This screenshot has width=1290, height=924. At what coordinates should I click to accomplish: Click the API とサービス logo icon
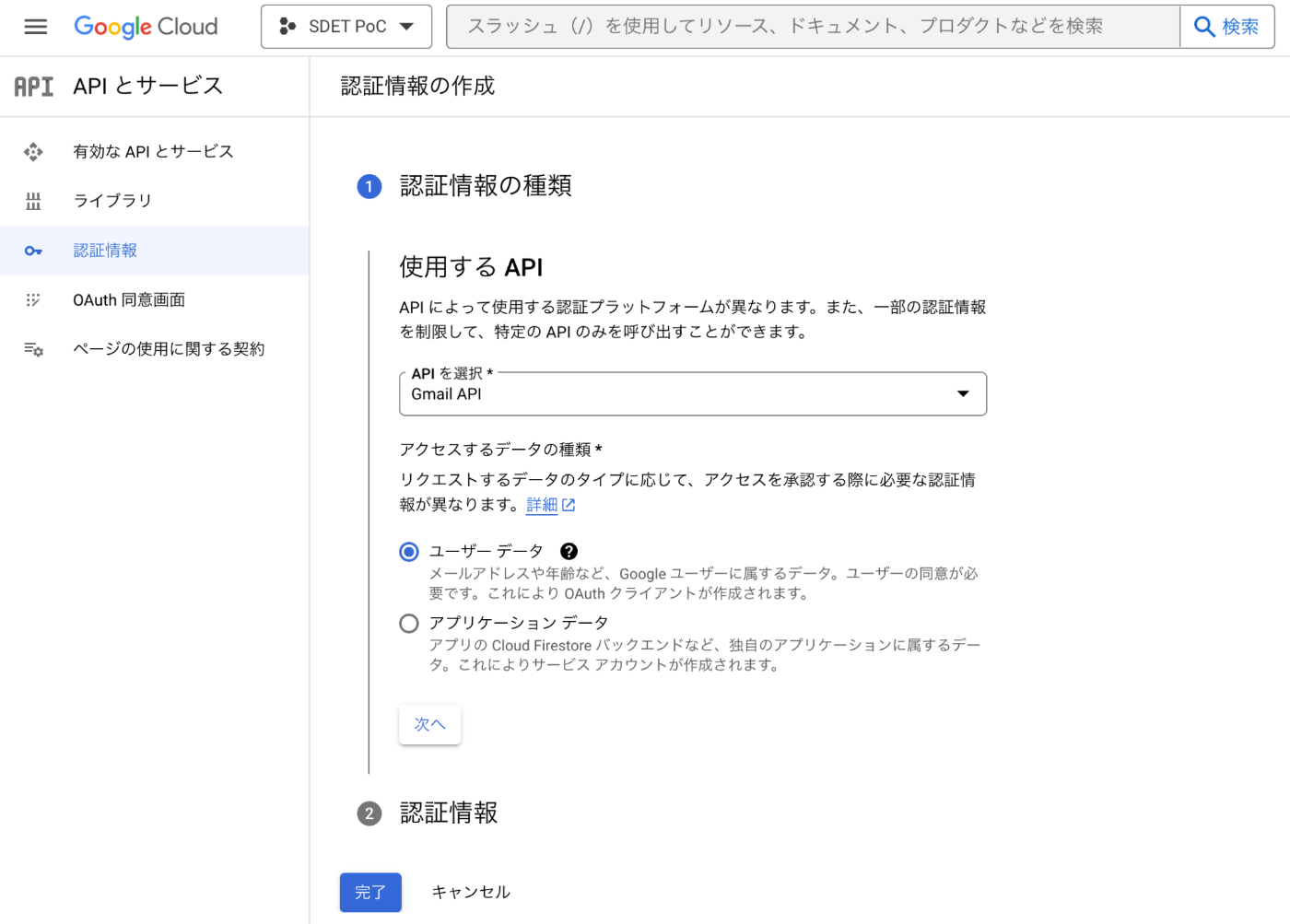coord(33,86)
